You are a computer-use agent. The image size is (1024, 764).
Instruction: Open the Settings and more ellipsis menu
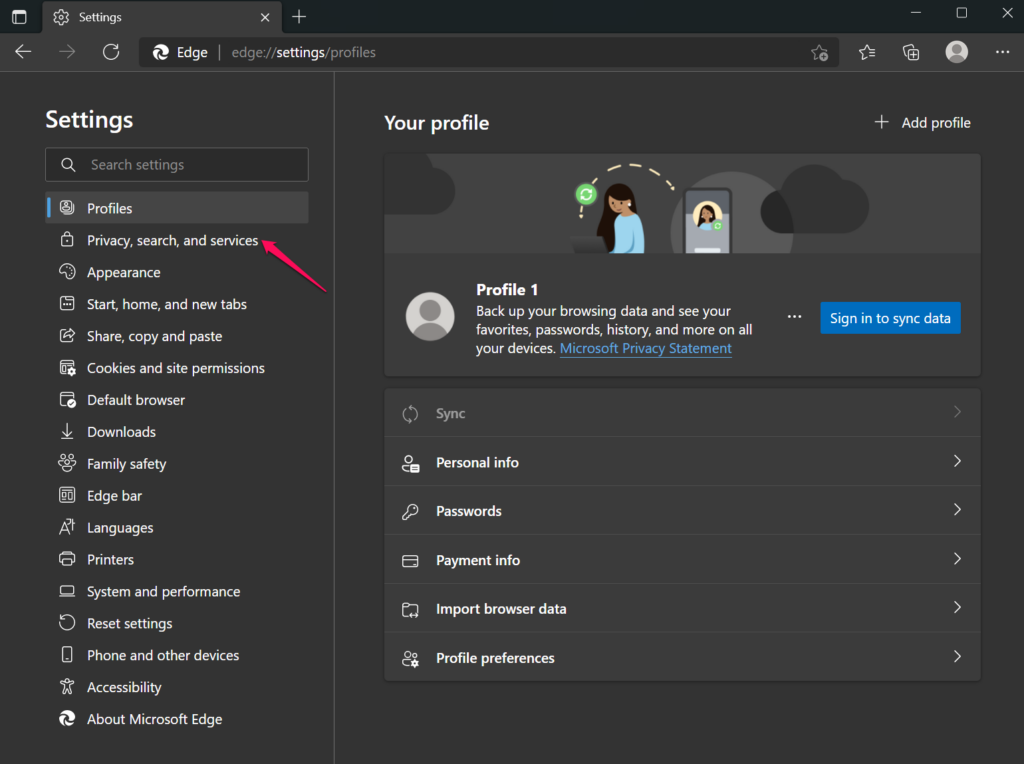pos(1002,52)
